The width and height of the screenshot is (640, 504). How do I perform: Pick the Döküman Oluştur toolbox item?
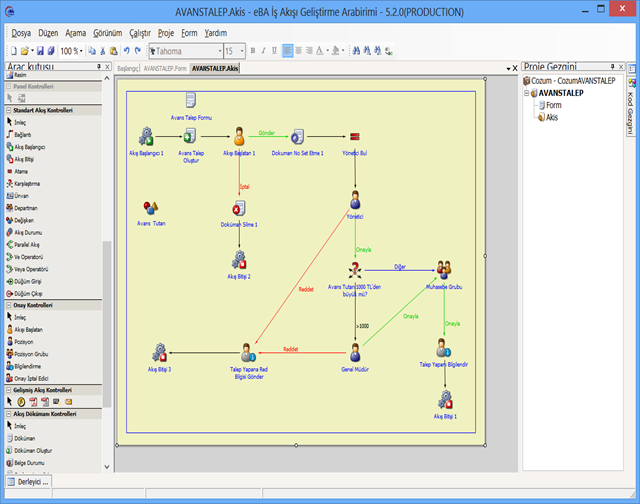29,451
